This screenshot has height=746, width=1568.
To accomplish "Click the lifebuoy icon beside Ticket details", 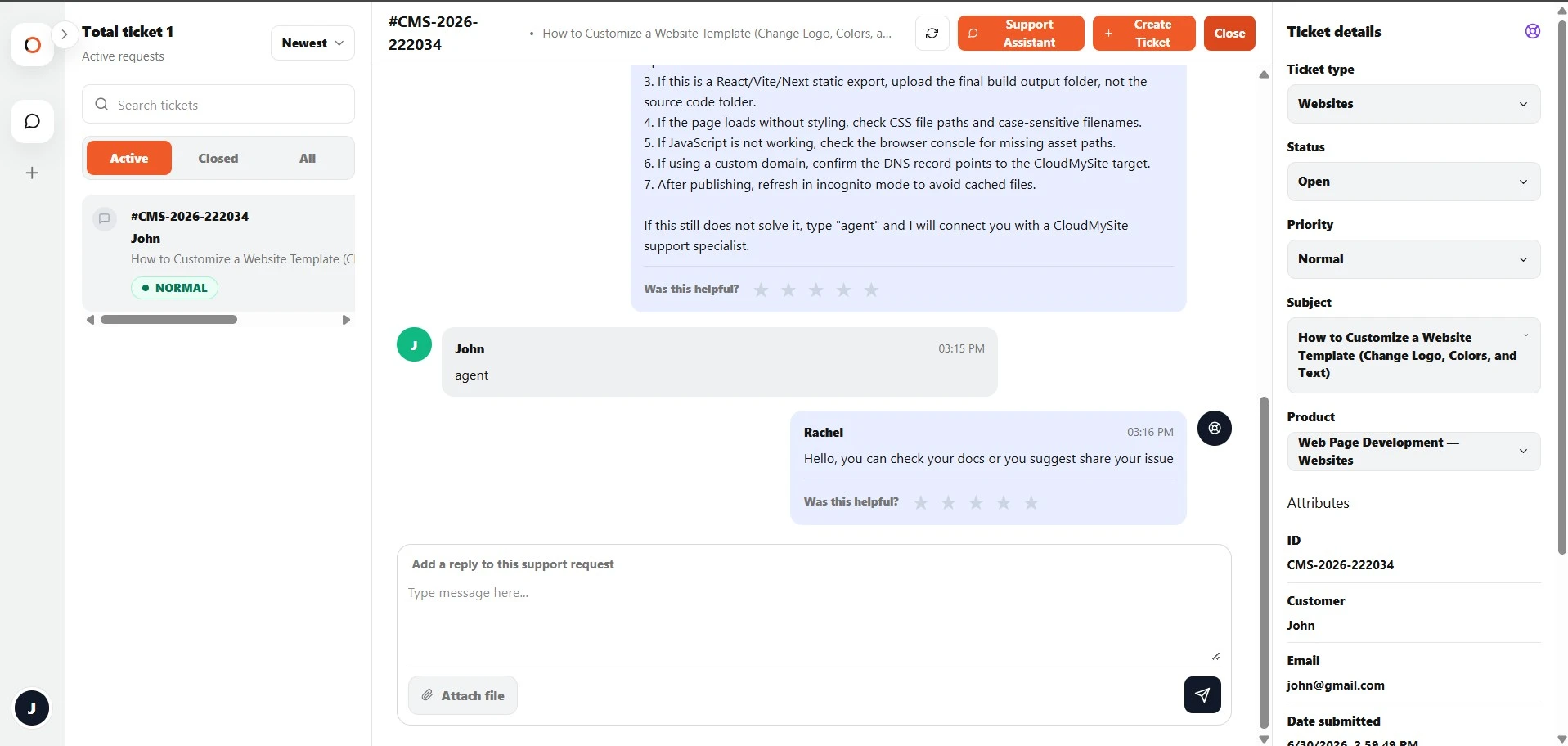I will 1532,31.
